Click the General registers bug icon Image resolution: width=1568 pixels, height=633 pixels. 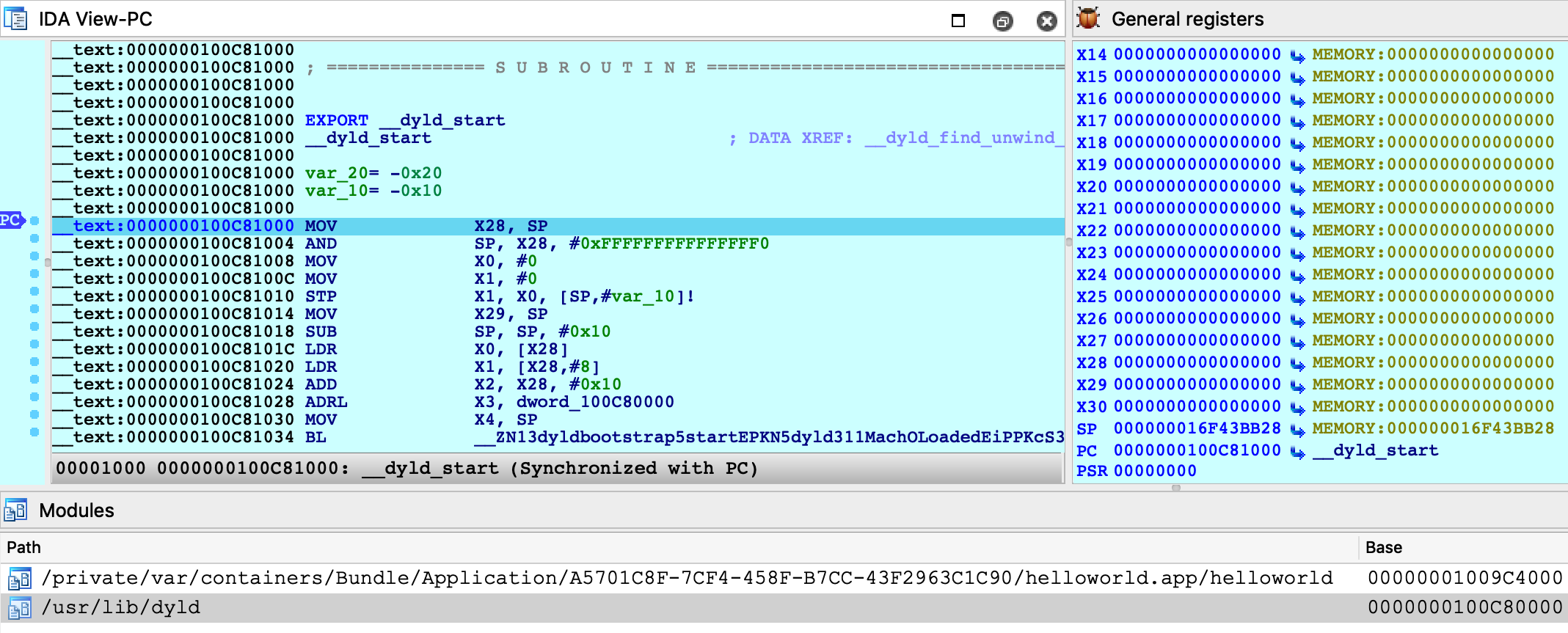tap(1088, 18)
